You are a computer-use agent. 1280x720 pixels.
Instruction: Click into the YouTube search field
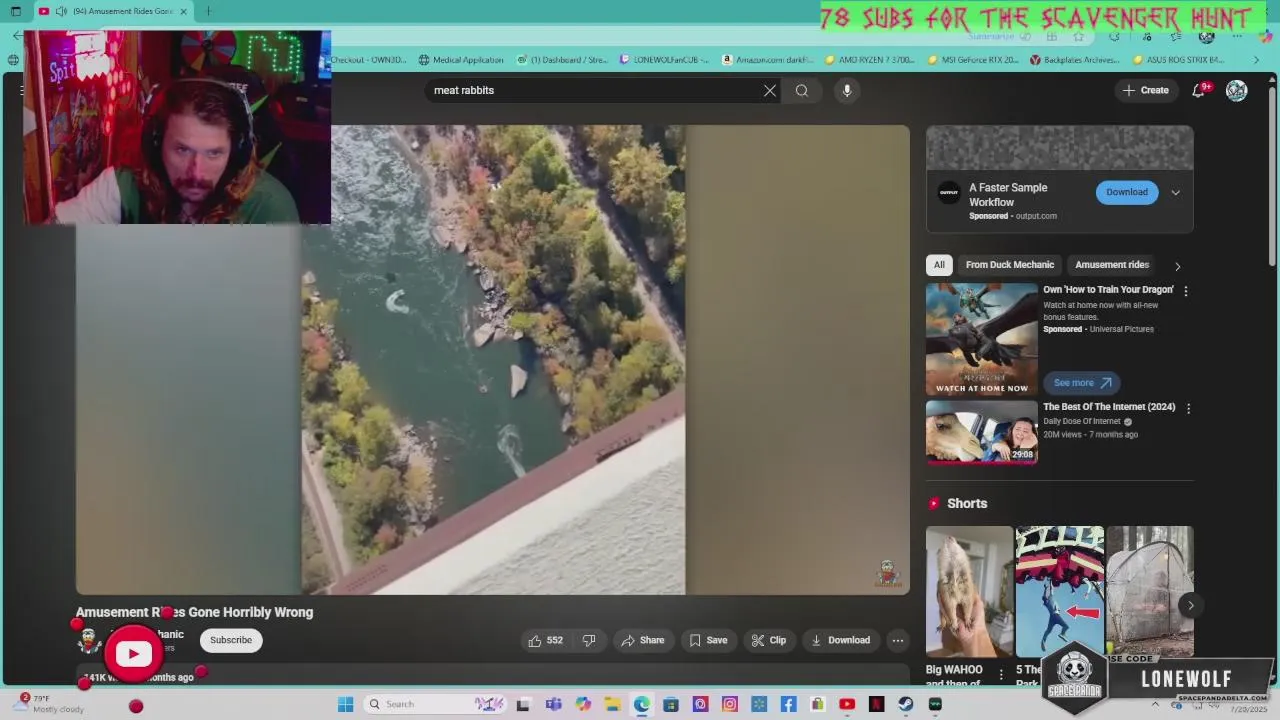(595, 90)
